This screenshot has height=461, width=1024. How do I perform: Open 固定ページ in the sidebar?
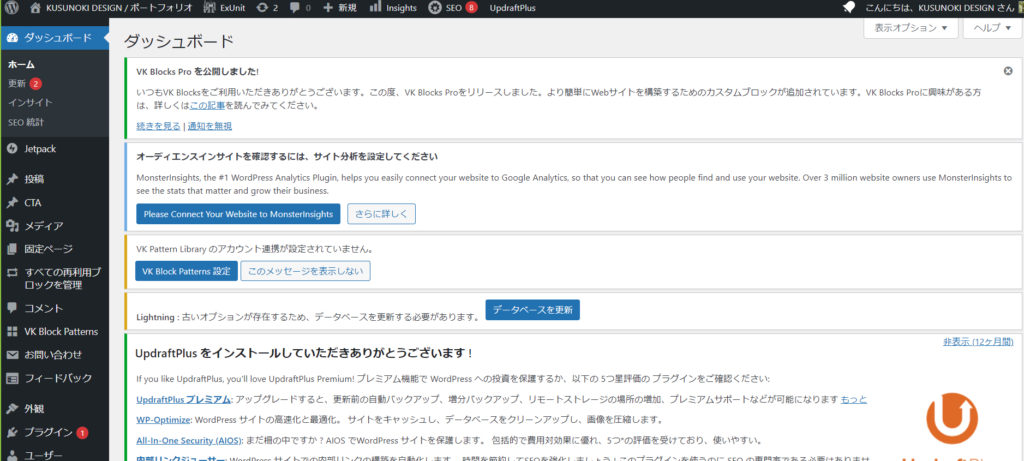(x=48, y=248)
